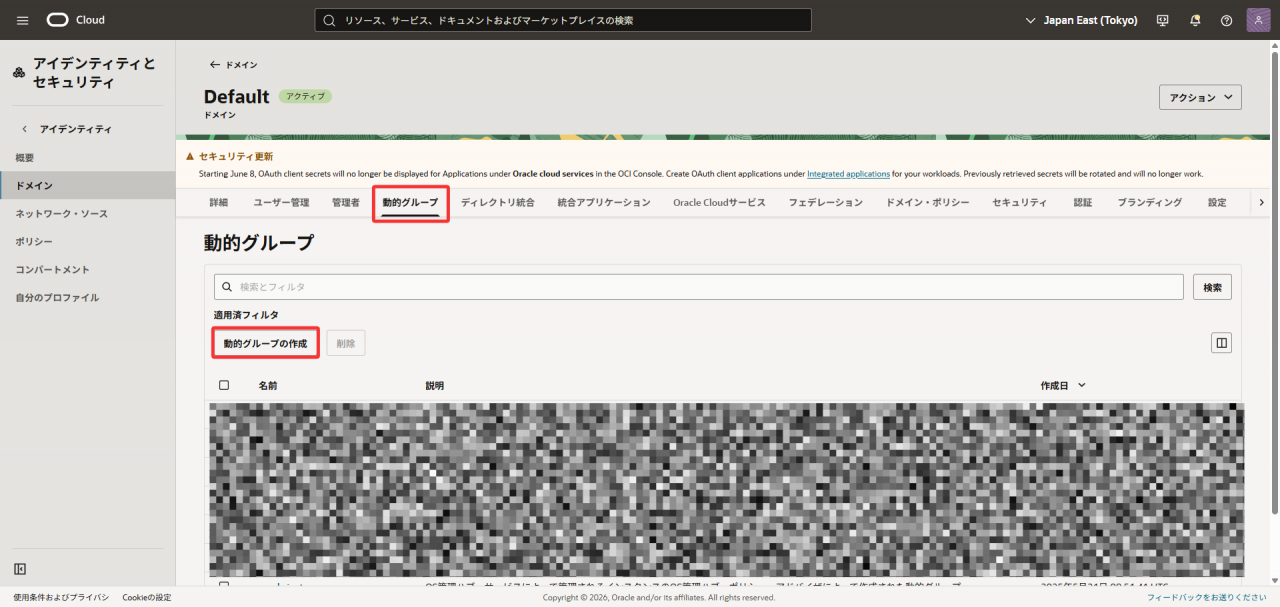Click the security update warning triangle icon
This screenshot has width=1280, height=607.
(x=190, y=156)
